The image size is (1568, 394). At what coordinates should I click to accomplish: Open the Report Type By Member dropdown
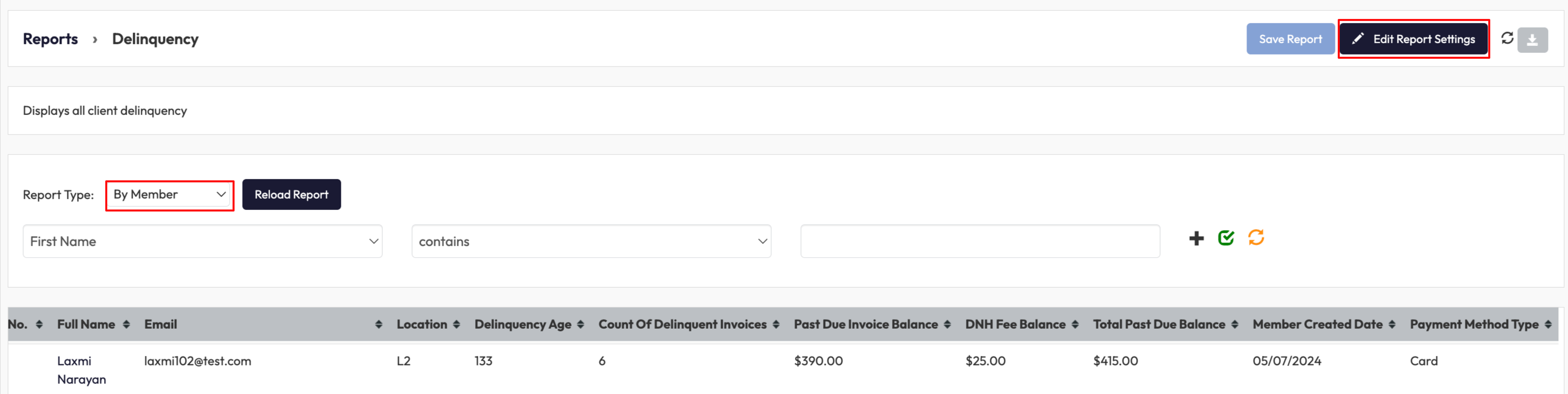click(x=170, y=195)
